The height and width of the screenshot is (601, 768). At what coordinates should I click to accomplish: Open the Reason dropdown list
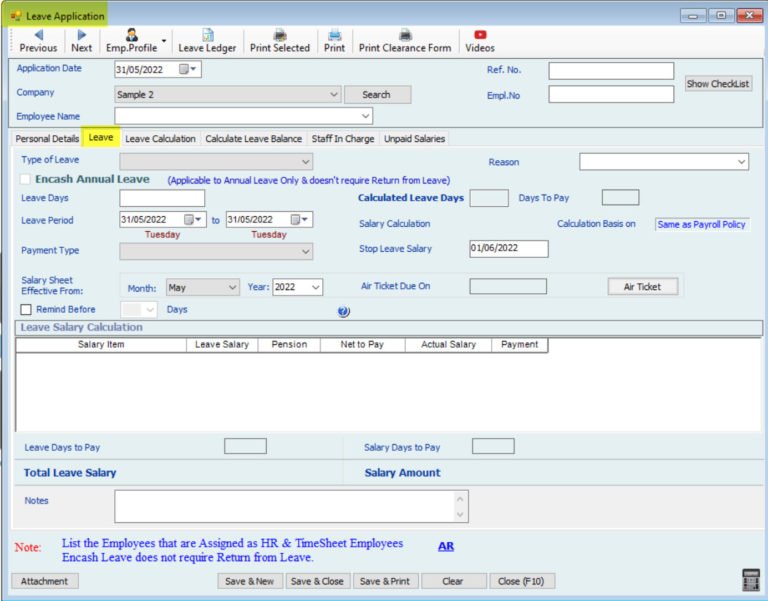pyautogui.click(x=741, y=162)
